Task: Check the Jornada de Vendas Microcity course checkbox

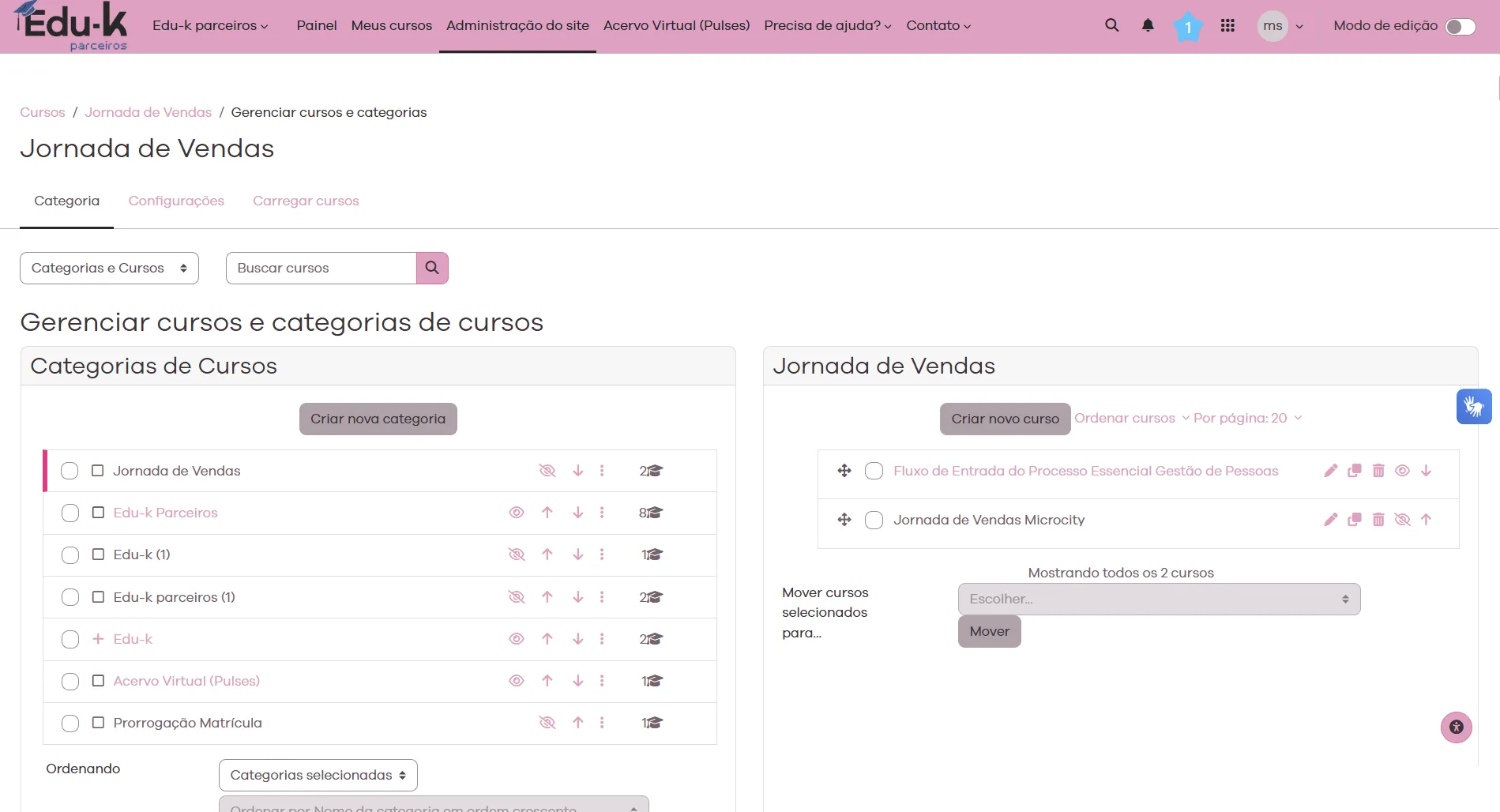Action: click(x=874, y=520)
